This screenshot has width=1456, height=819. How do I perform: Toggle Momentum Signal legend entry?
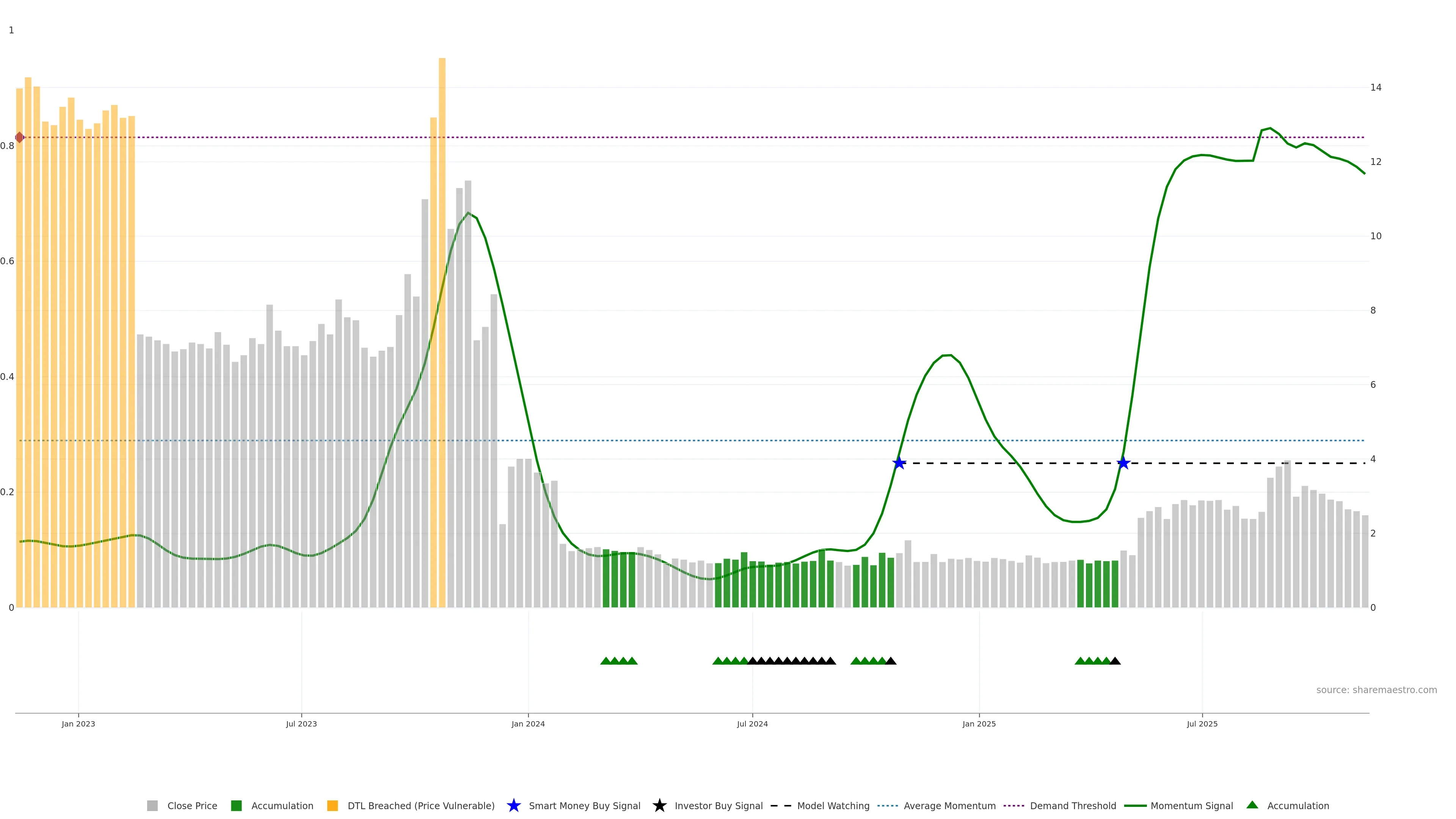[1191, 805]
